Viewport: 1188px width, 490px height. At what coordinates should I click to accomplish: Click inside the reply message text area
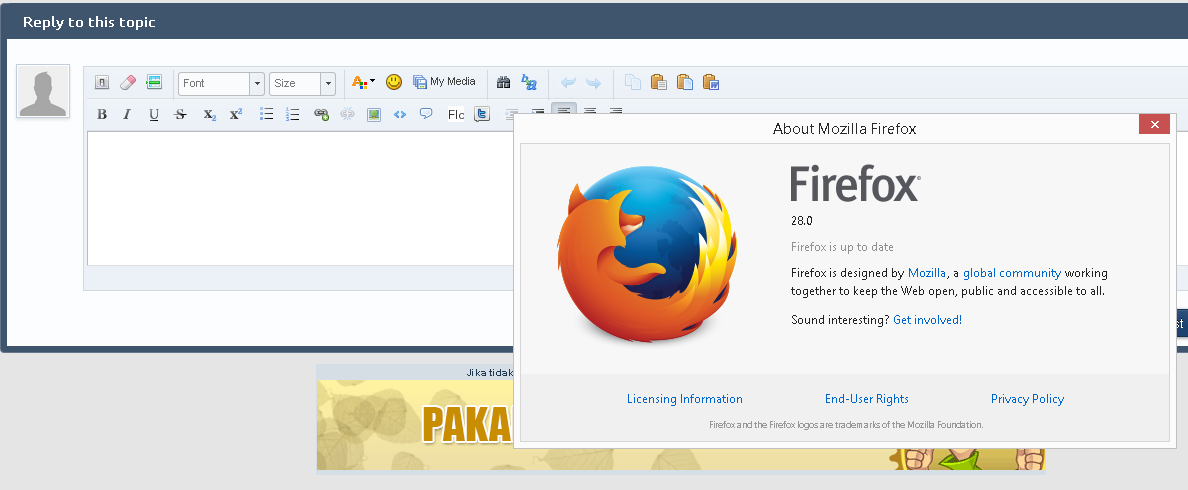300,198
